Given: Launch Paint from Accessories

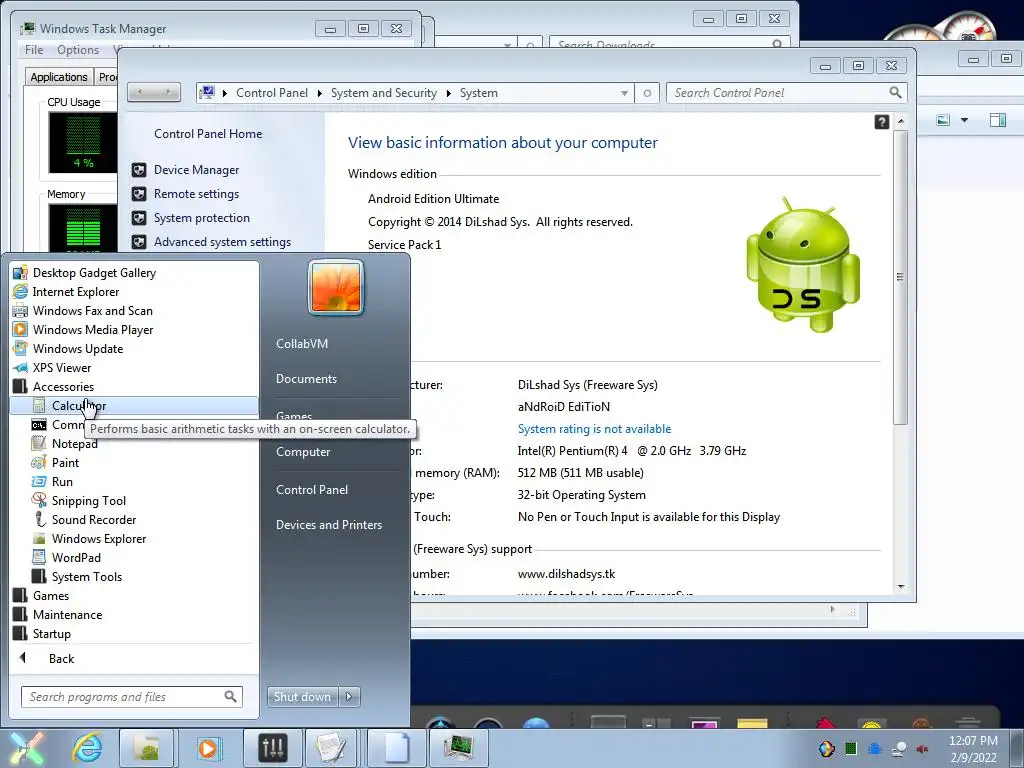Looking at the screenshot, I should coord(65,463).
